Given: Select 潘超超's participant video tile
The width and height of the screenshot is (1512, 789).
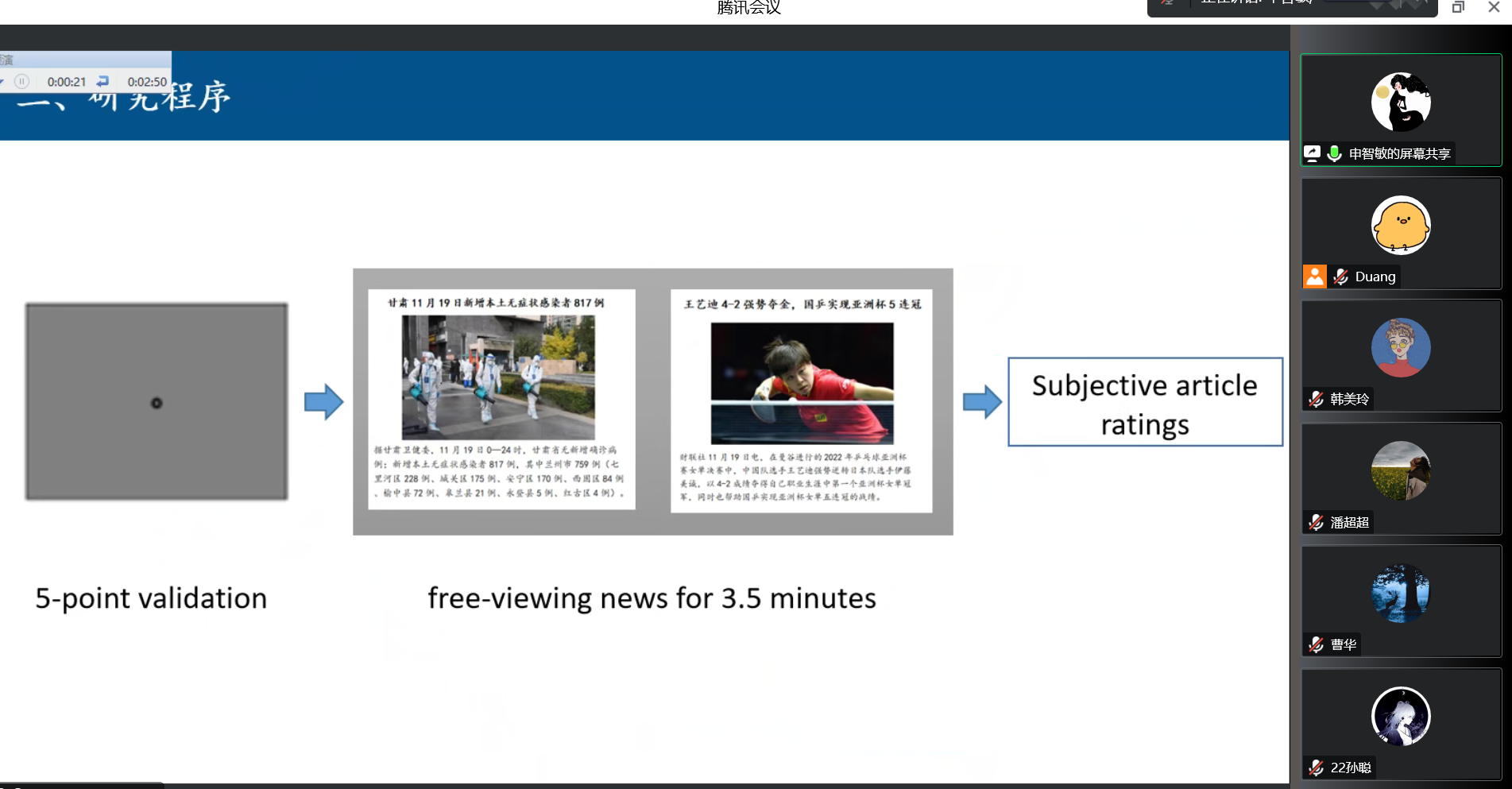Looking at the screenshot, I should click(1401, 478).
